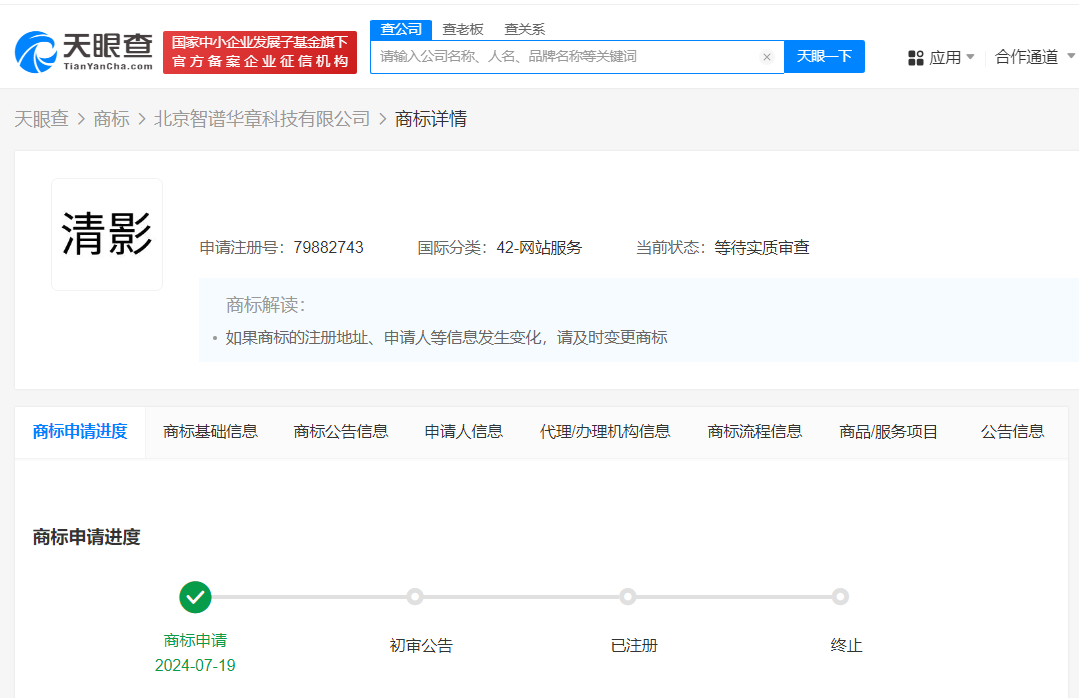Click the grid icon beside 应用

coord(916,57)
